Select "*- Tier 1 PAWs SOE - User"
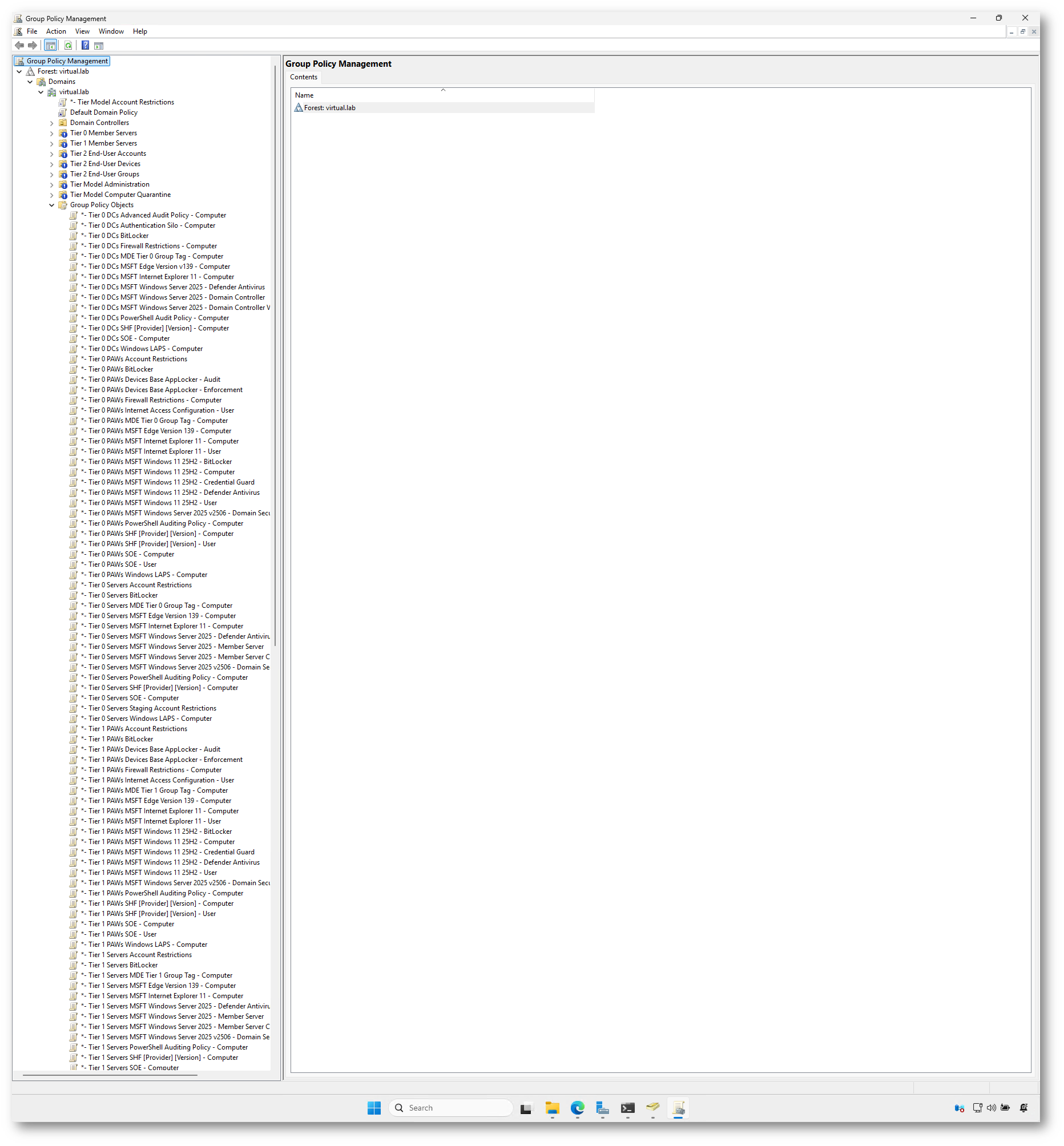Viewport: 1064px width, 1146px height. [119, 934]
